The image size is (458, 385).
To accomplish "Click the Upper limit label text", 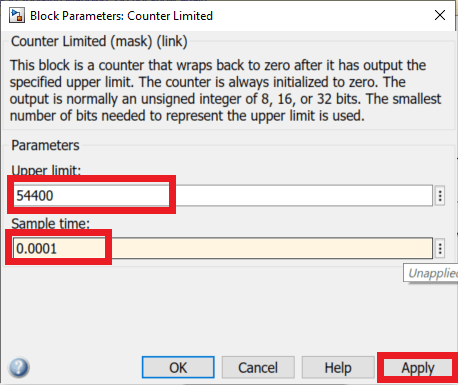I will tap(46, 171).
